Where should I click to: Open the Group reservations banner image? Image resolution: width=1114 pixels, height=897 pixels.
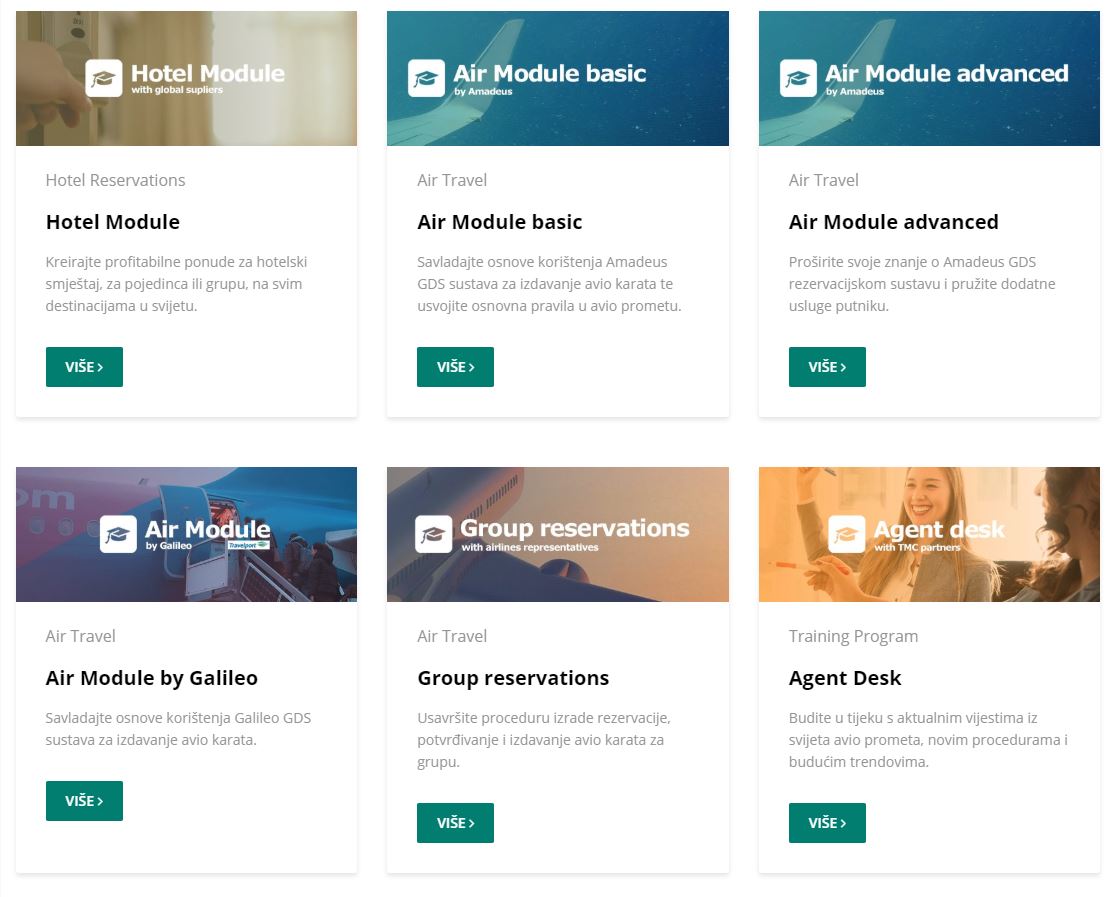click(558, 535)
